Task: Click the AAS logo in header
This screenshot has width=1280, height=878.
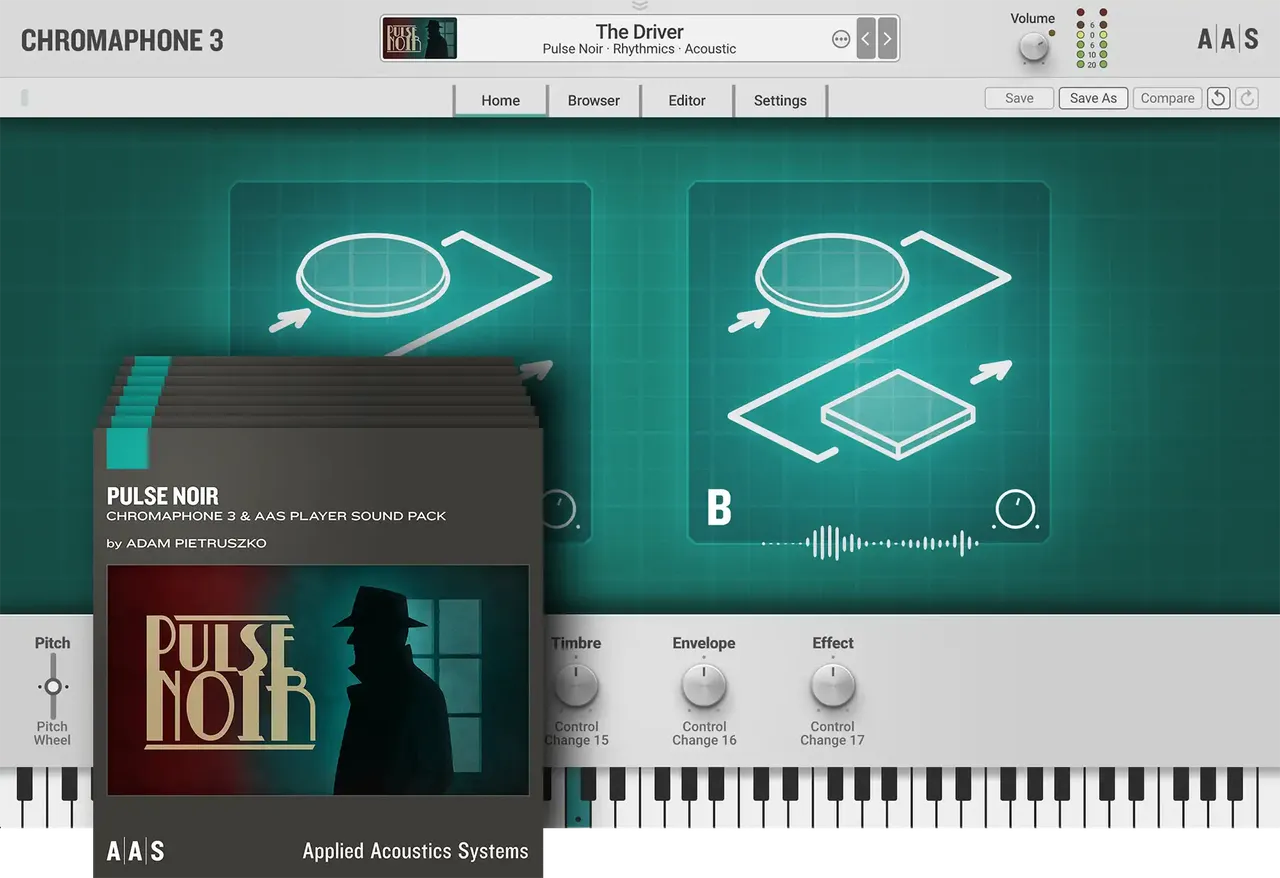Action: pyautogui.click(x=1228, y=39)
